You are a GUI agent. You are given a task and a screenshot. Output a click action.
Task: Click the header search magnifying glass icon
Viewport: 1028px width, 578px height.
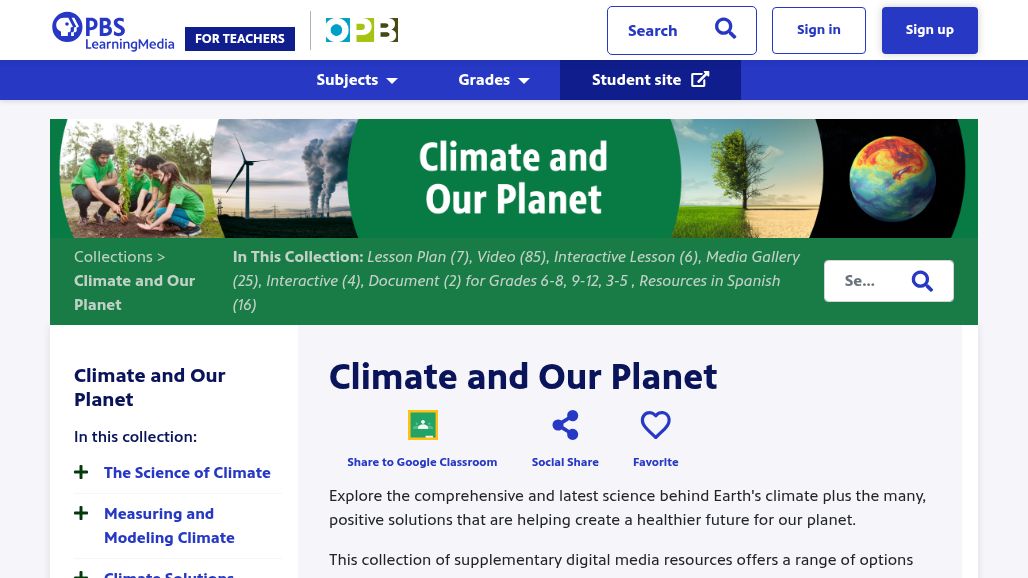(x=725, y=29)
